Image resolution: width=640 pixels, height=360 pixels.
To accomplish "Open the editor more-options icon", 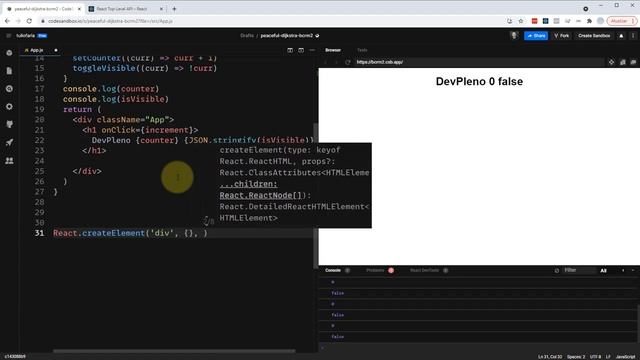I will pyautogui.click(x=312, y=50).
